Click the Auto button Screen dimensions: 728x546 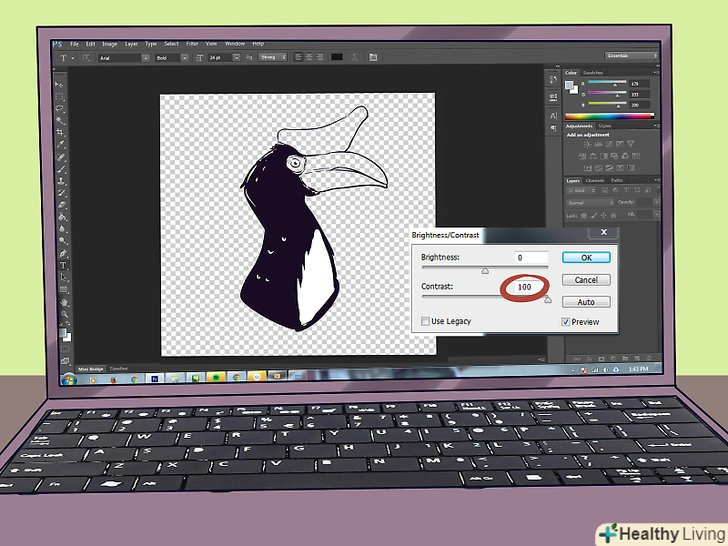pyautogui.click(x=586, y=302)
